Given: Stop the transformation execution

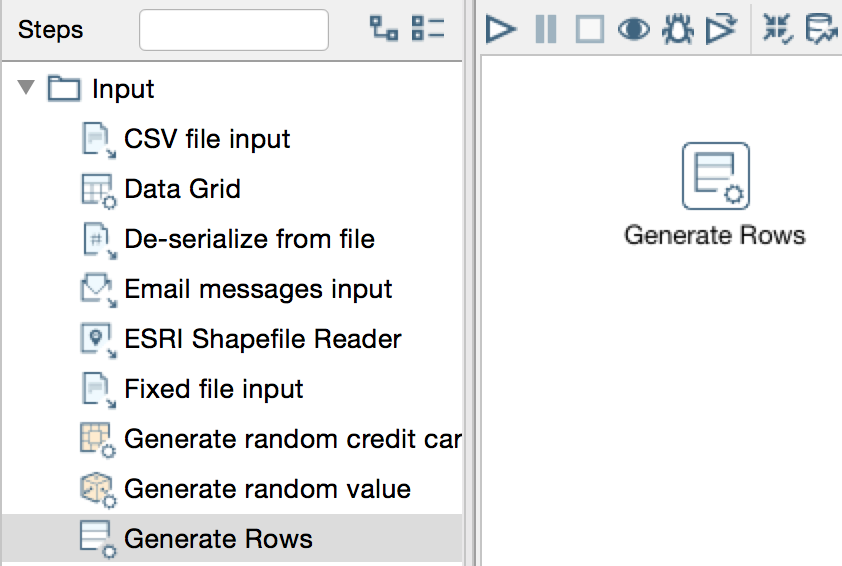Looking at the screenshot, I should pyautogui.click(x=589, y=29).
